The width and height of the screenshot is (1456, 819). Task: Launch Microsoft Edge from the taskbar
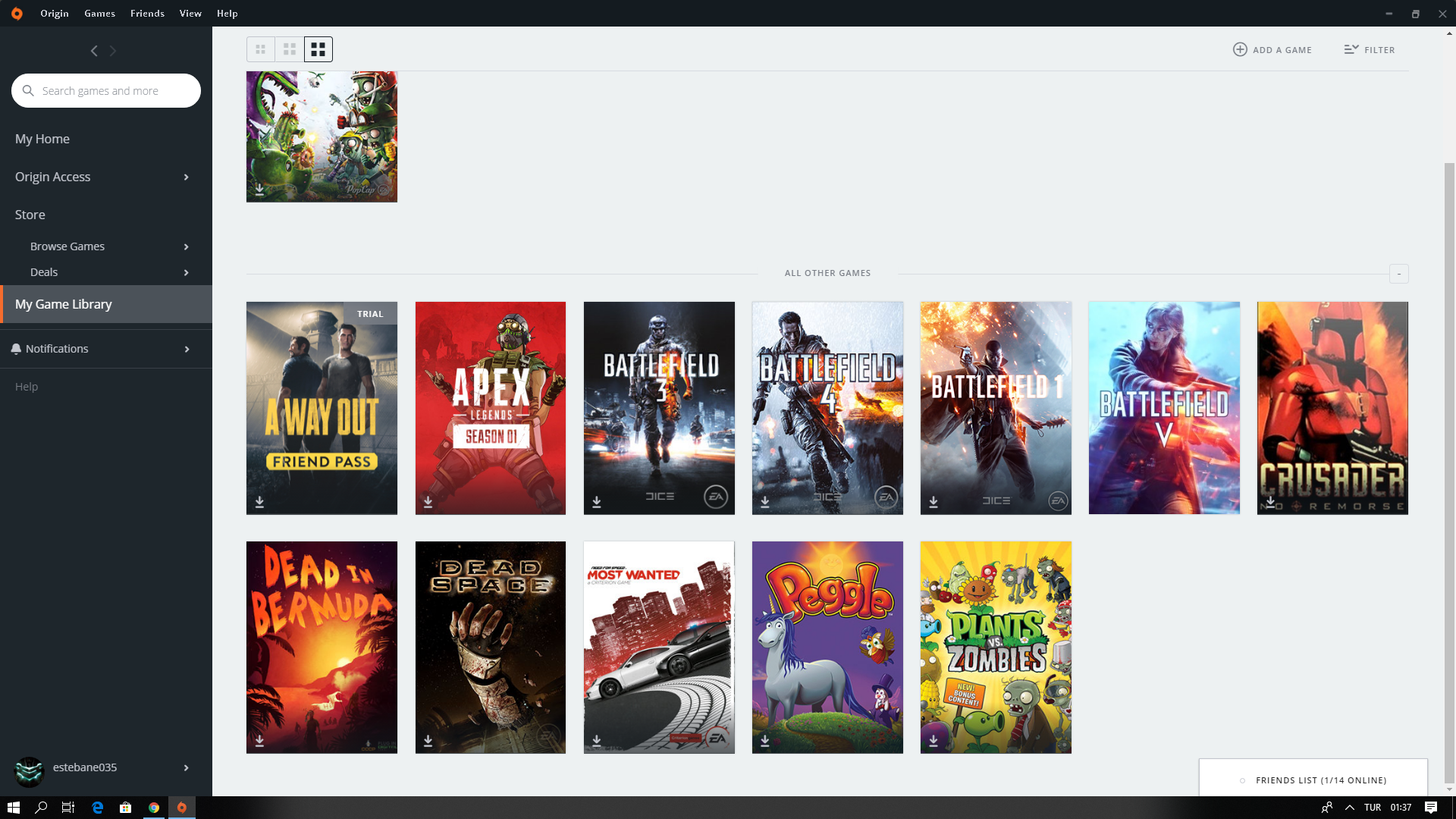(97, 808)
